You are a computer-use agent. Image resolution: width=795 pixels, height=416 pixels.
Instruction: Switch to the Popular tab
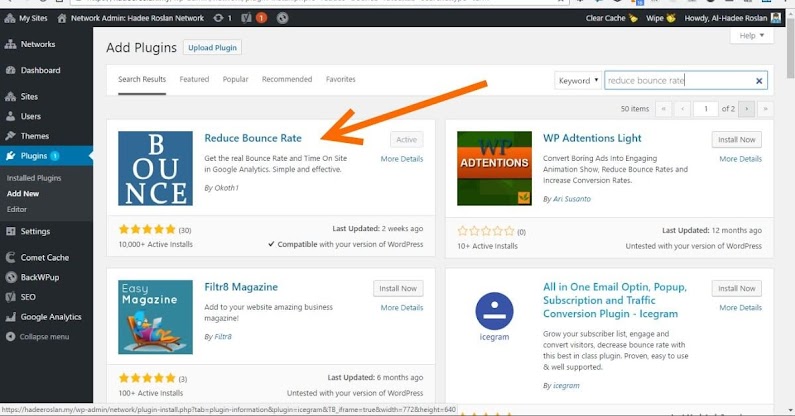click(236, 79)
